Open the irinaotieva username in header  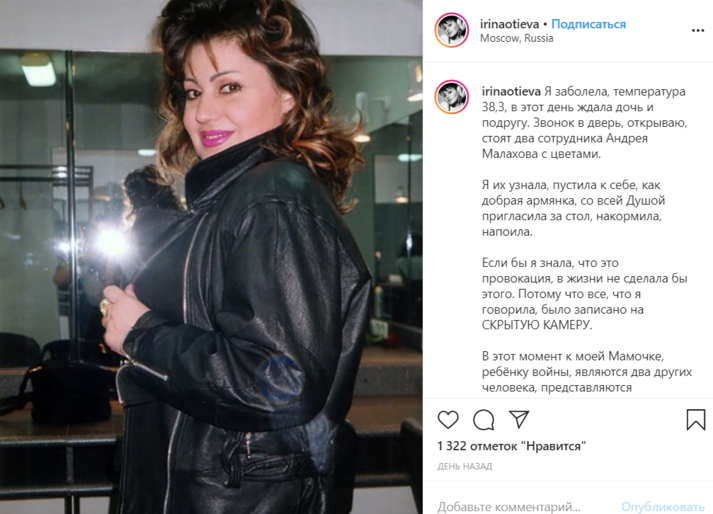[509, 24]
